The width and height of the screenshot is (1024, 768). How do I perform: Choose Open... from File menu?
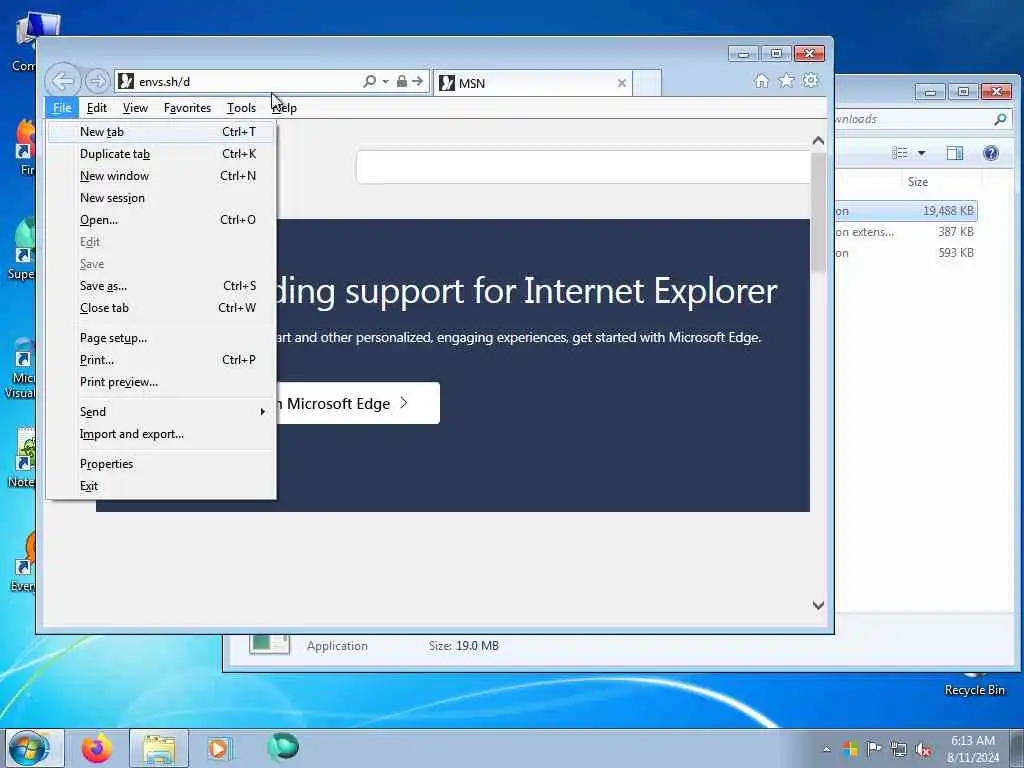click(x=161, y=220)
